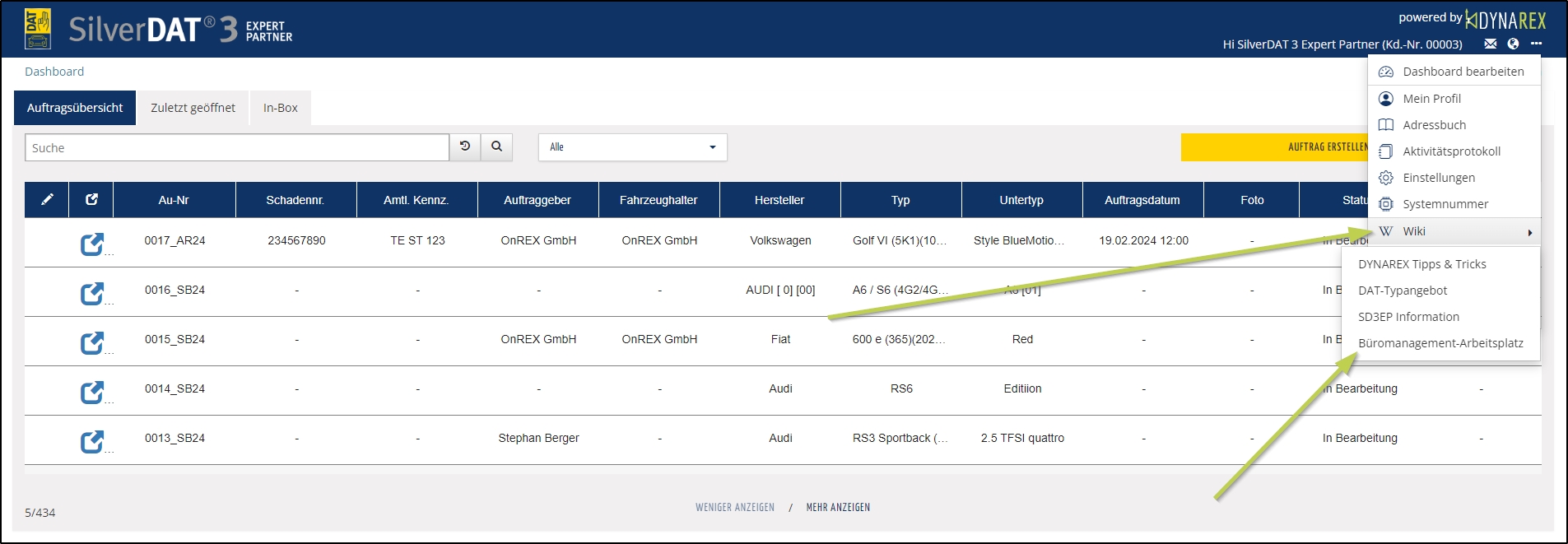Click the globe language icon in header

(x=1513, y=44)
